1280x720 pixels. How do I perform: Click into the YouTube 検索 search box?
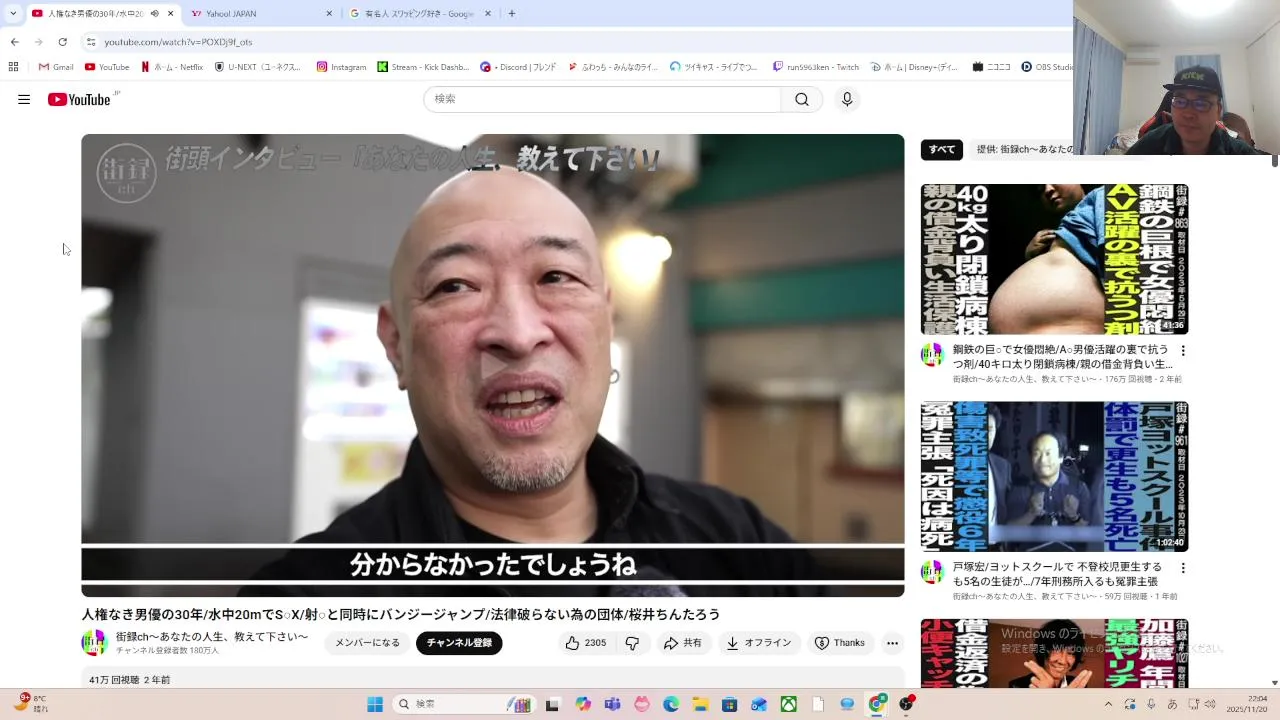[x=602, y=99]
